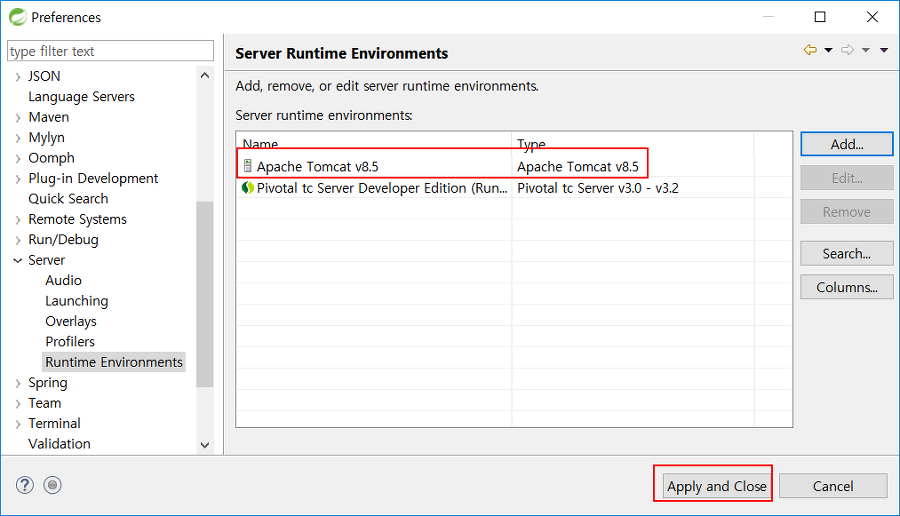Click Apply and Close
Viewport: 900px width, 516px height.
click(716, 486)
